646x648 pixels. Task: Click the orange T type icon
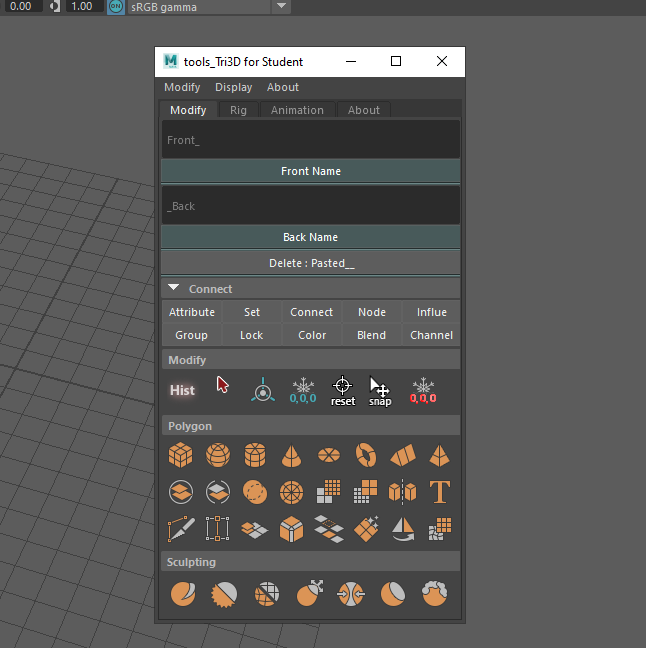tap(440, 492)
